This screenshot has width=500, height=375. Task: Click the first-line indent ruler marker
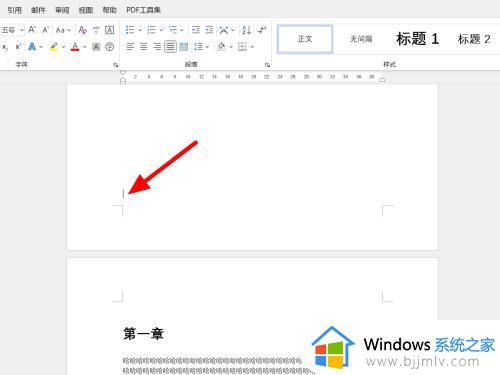click(x=123, y=73)
